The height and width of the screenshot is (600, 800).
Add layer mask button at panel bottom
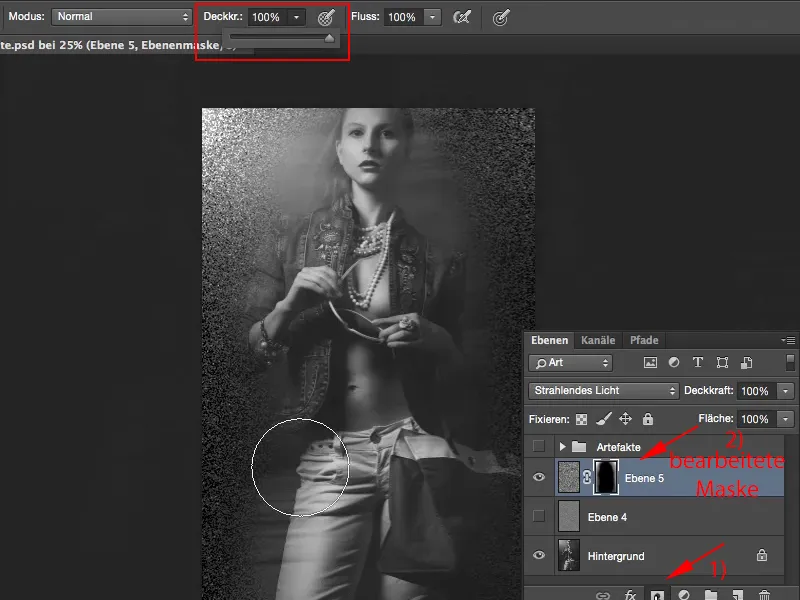point(657,595)
